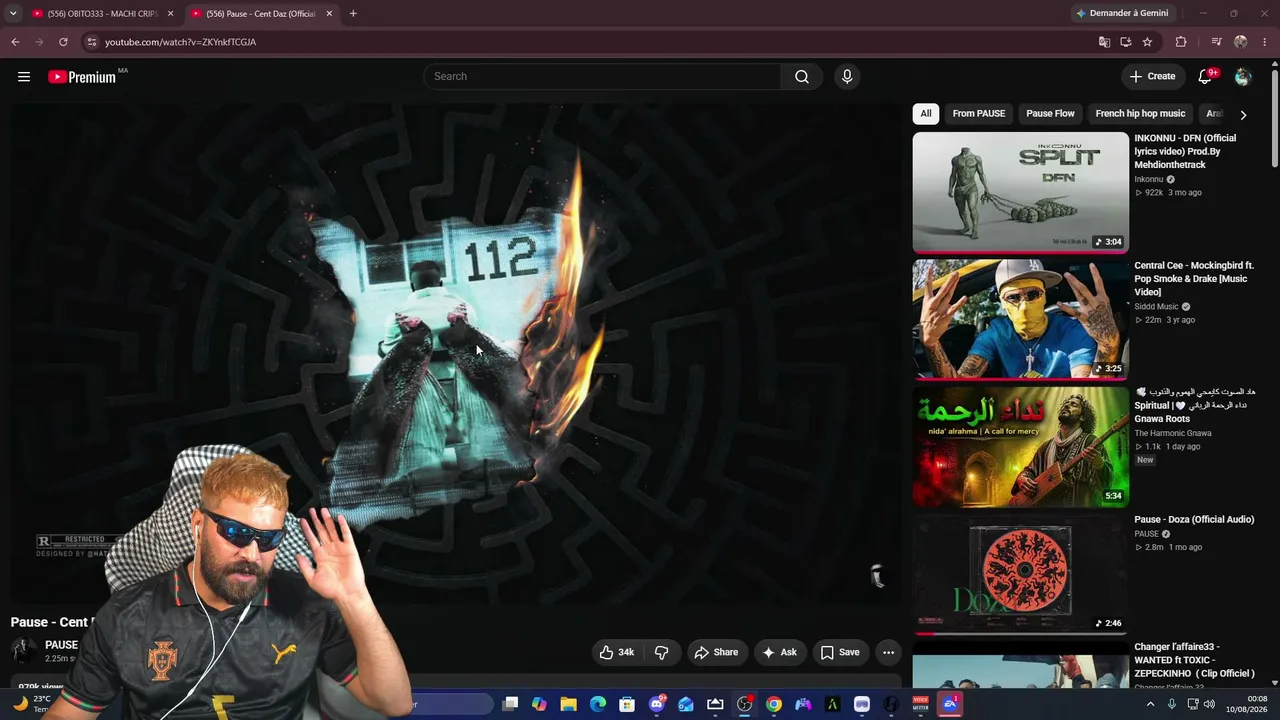The height and width of the screenshot is (720, 1280).
Task: Open the INKONNU - DFN video thumbnail
Action: coord(1020,193)
